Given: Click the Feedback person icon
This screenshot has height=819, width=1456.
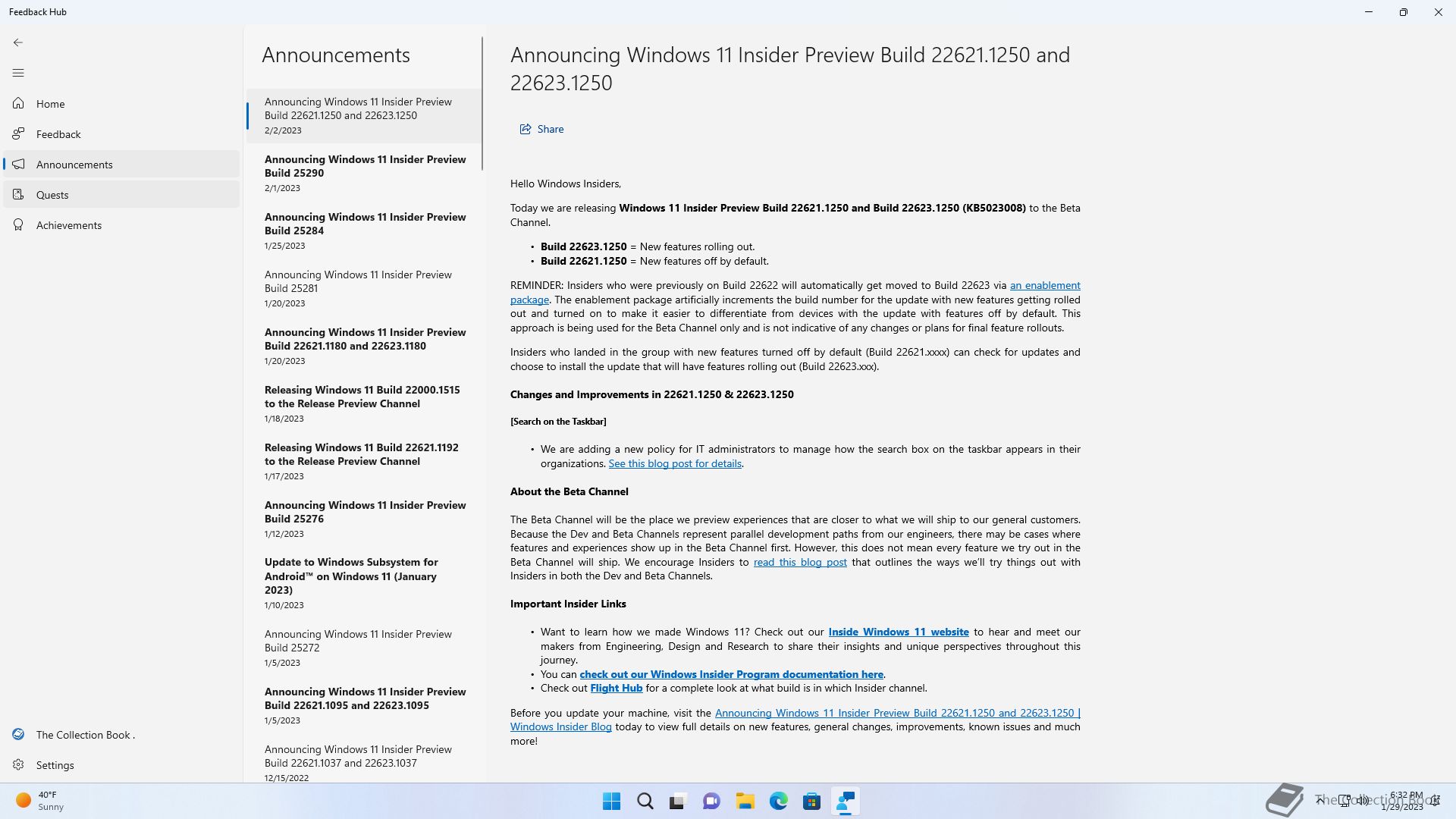Looking at the screenshot, I should click(18, 133).
